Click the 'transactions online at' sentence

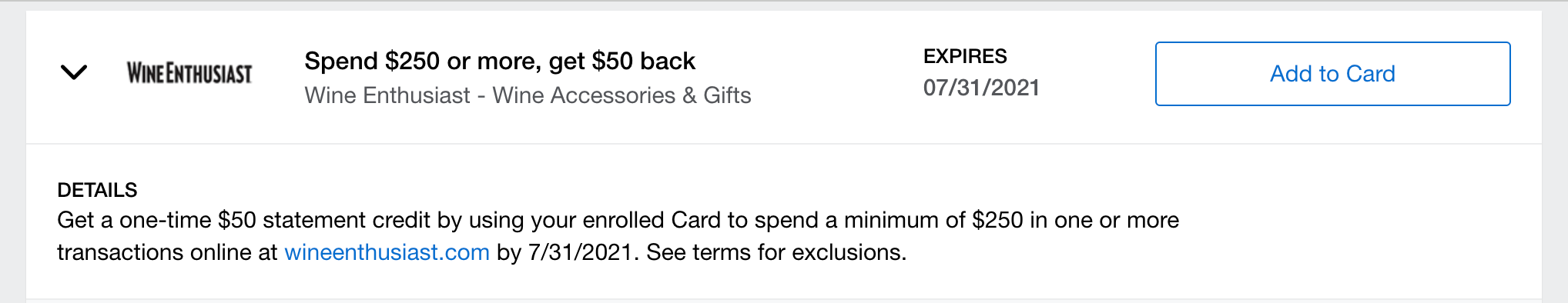click(x=167, y=252)
